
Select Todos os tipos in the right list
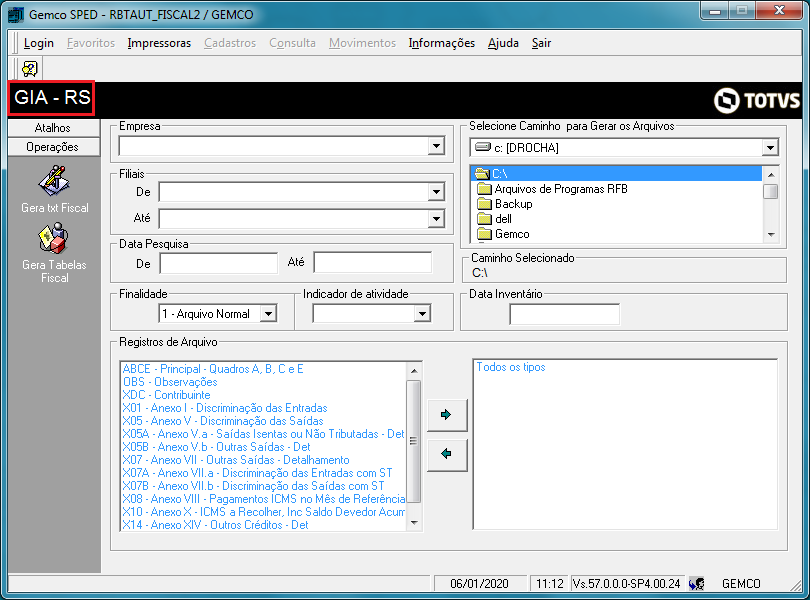pos(511,367)
